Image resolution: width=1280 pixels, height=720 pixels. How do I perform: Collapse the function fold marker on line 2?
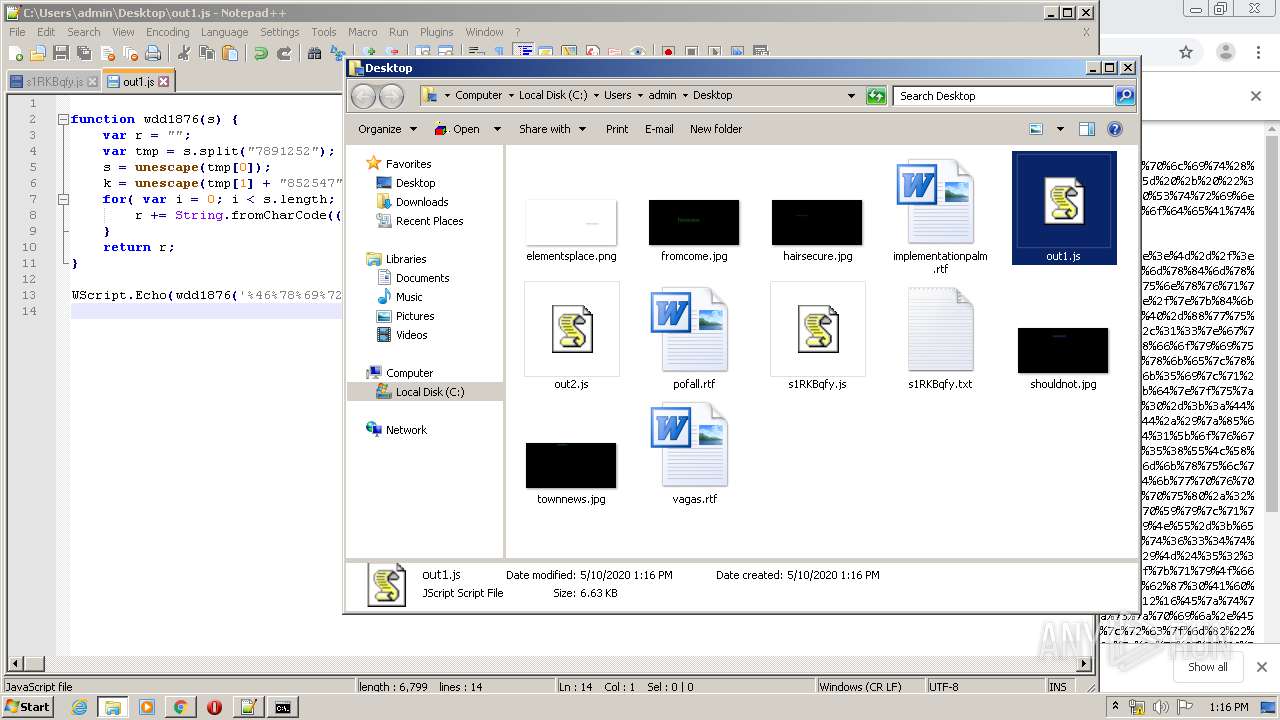pos(63,119)
